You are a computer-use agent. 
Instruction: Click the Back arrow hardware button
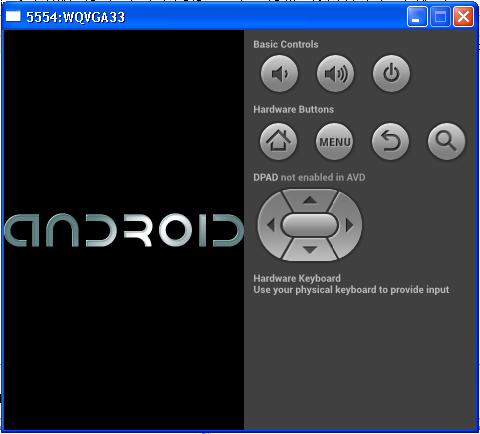390,142
